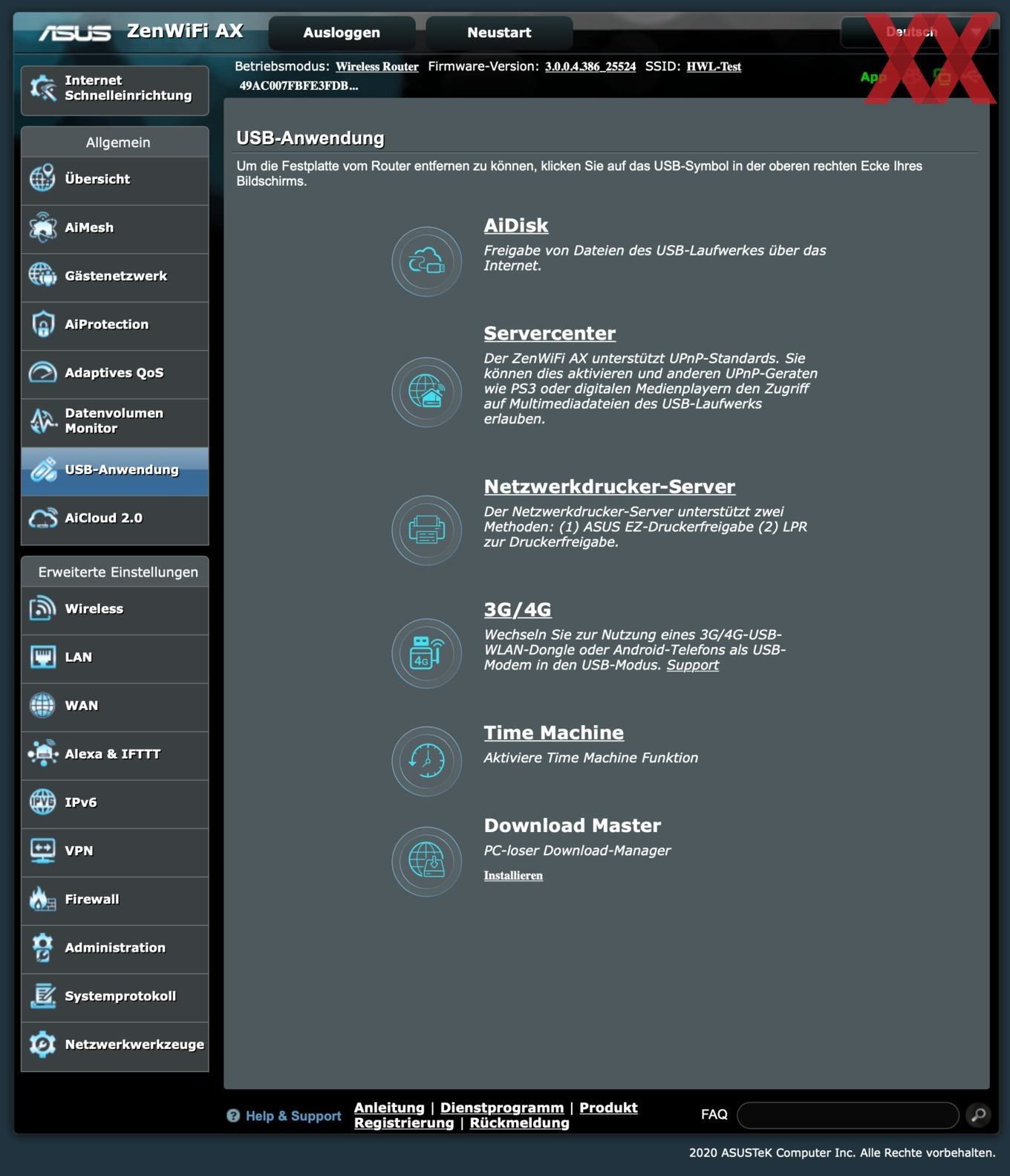Open IPv6 settings icon
This screenshot has width=1010, height=1176.
pyautogui.click(x=42, y=802)
